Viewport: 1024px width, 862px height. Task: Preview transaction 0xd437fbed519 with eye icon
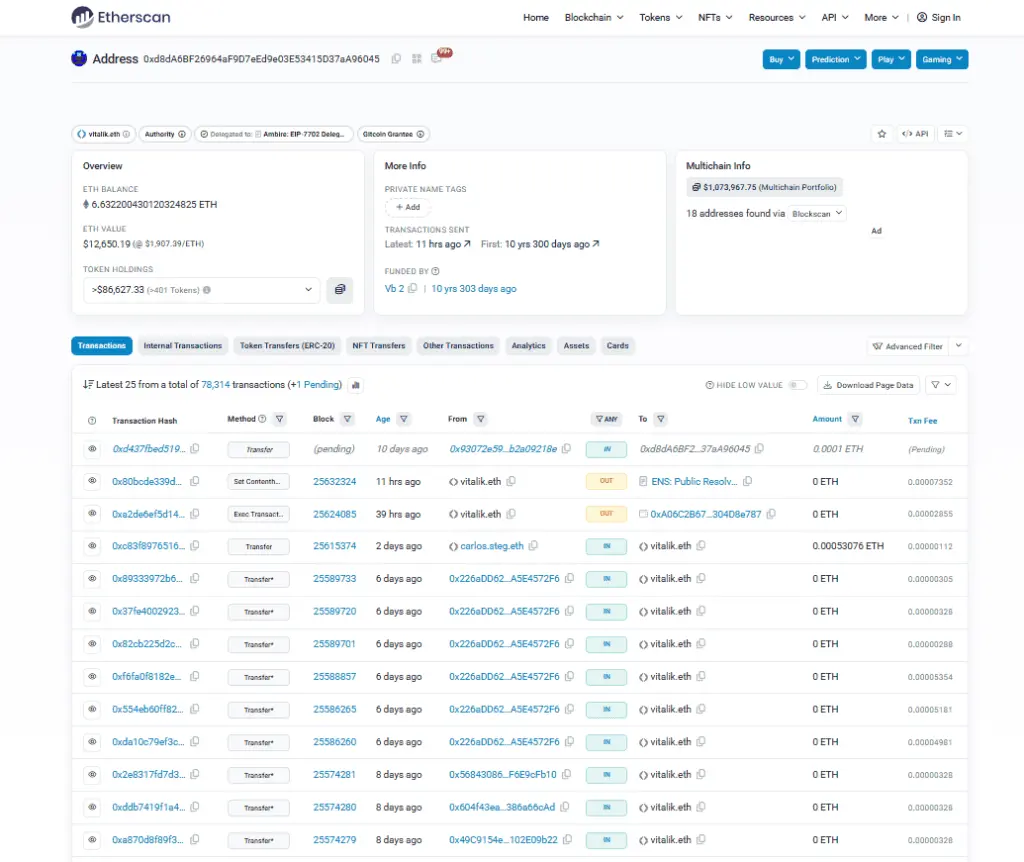[x=92, y=449]
